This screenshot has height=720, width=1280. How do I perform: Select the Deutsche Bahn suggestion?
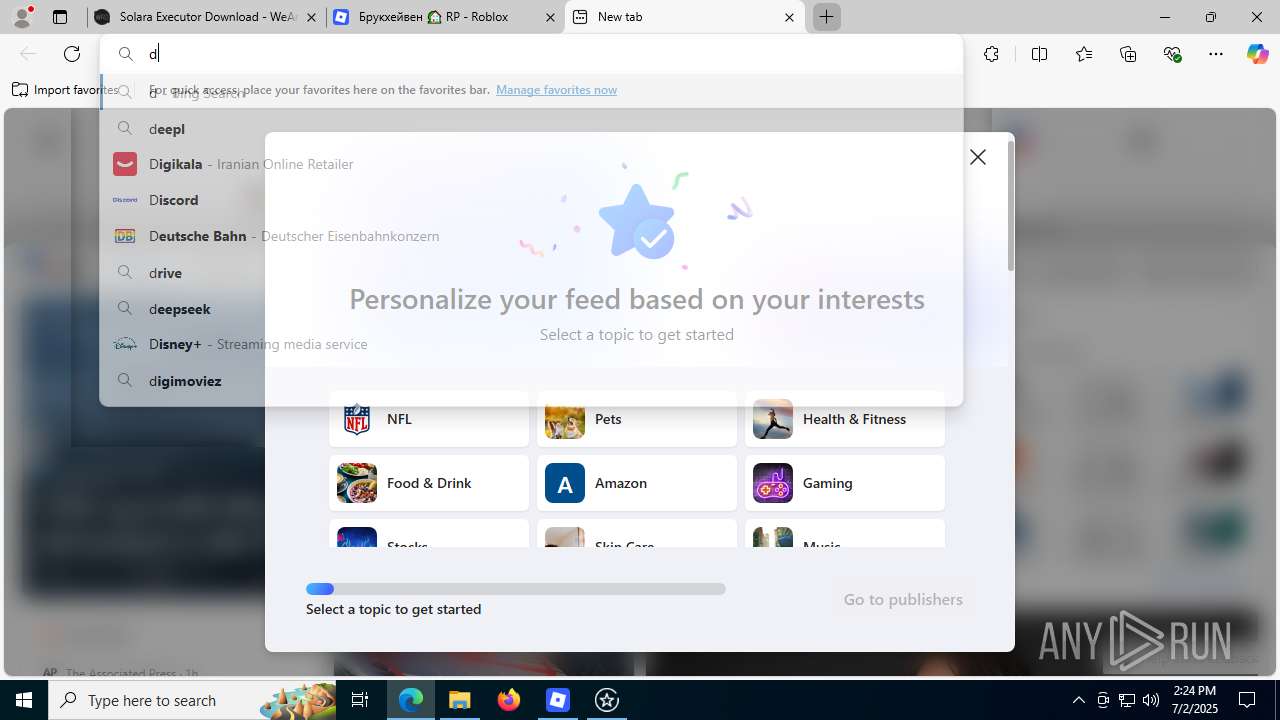(531, 236)
